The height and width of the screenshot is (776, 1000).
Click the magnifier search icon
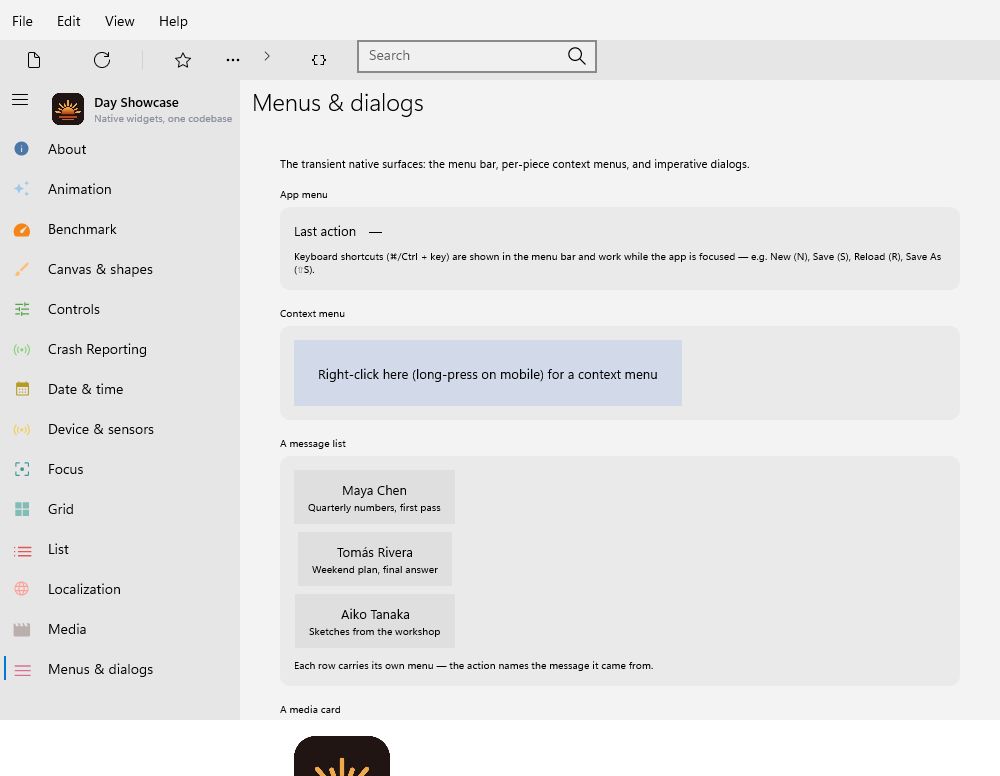tap(577, 56)
